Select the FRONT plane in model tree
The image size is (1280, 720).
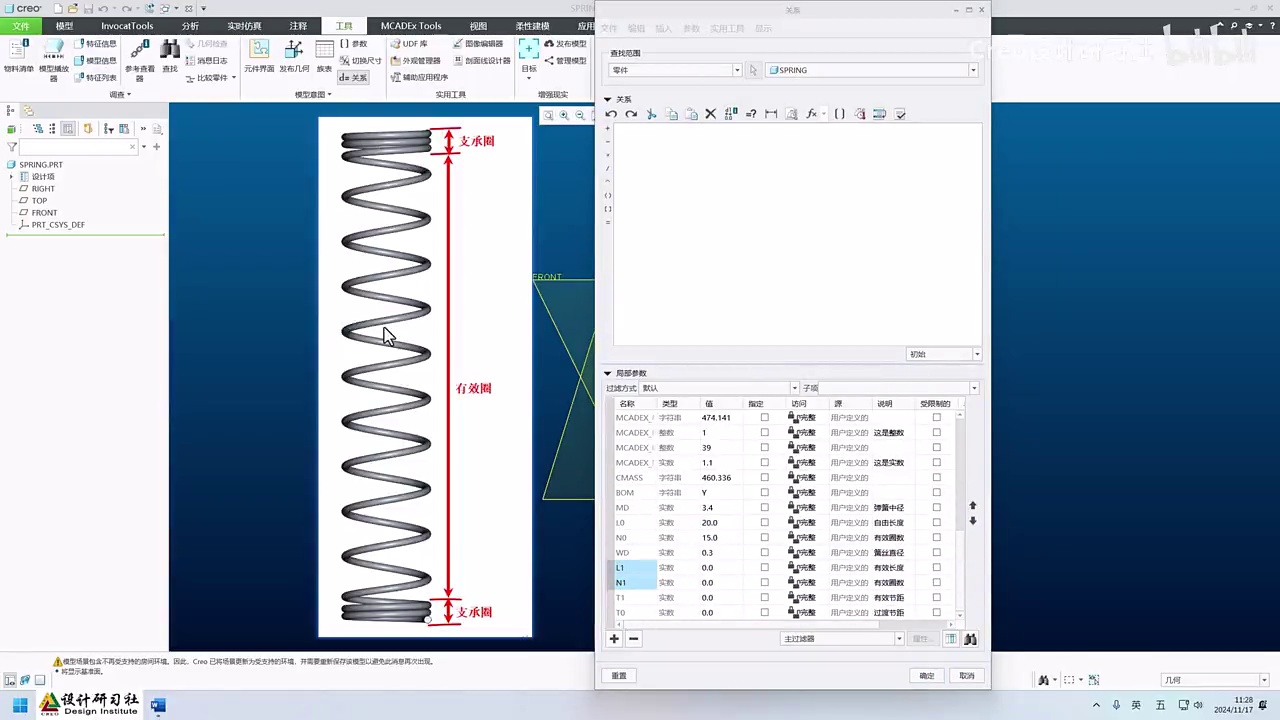tap(44, 213)
